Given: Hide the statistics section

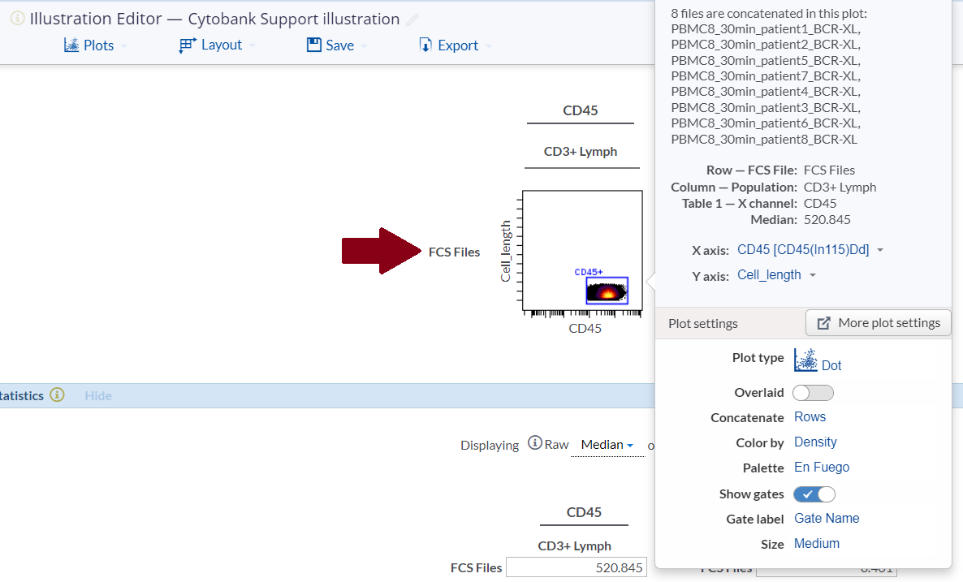Looking at the screenshot, I should 98,396.
